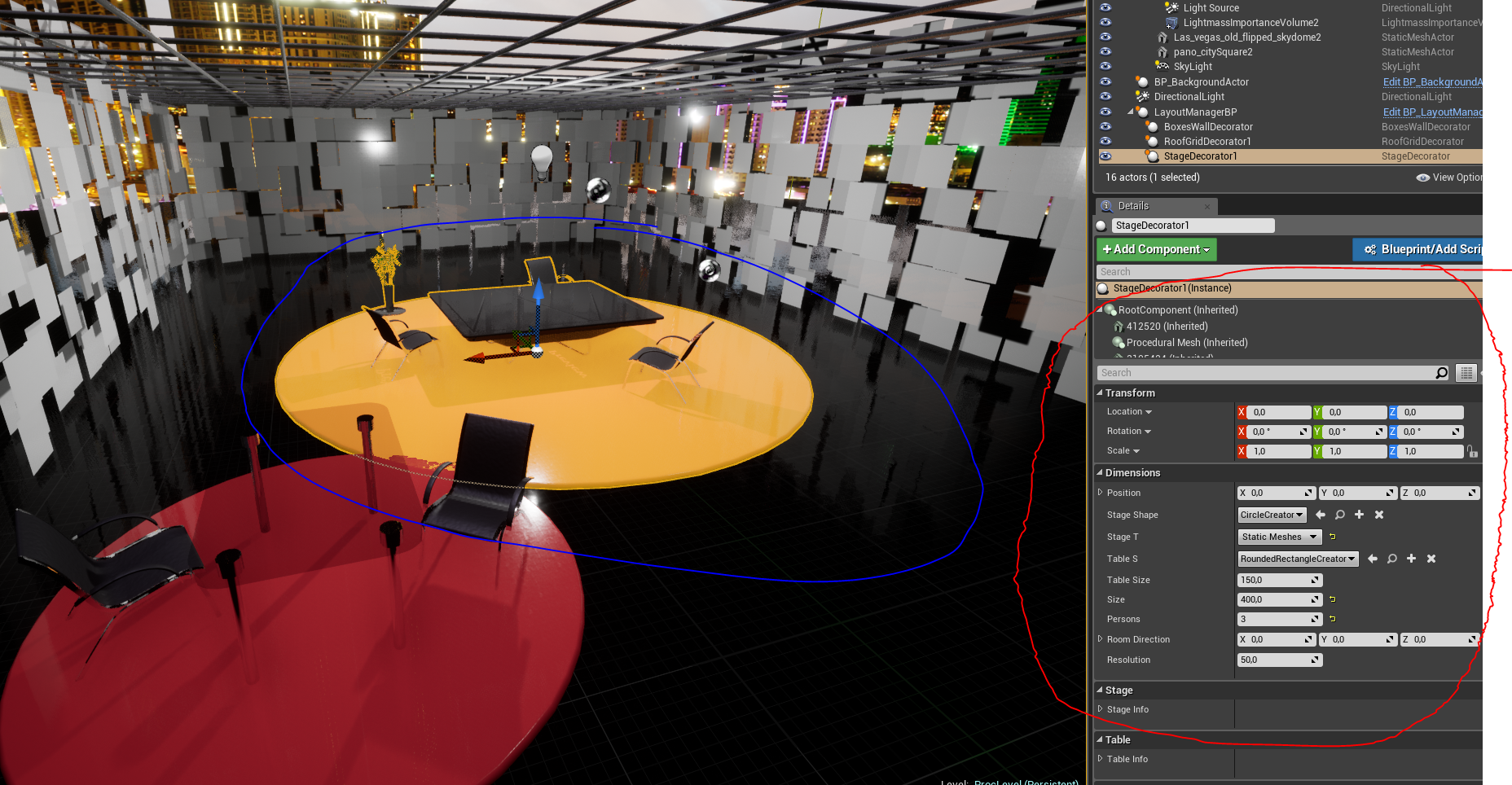Switch to the Details tab

pos(1133,206)
